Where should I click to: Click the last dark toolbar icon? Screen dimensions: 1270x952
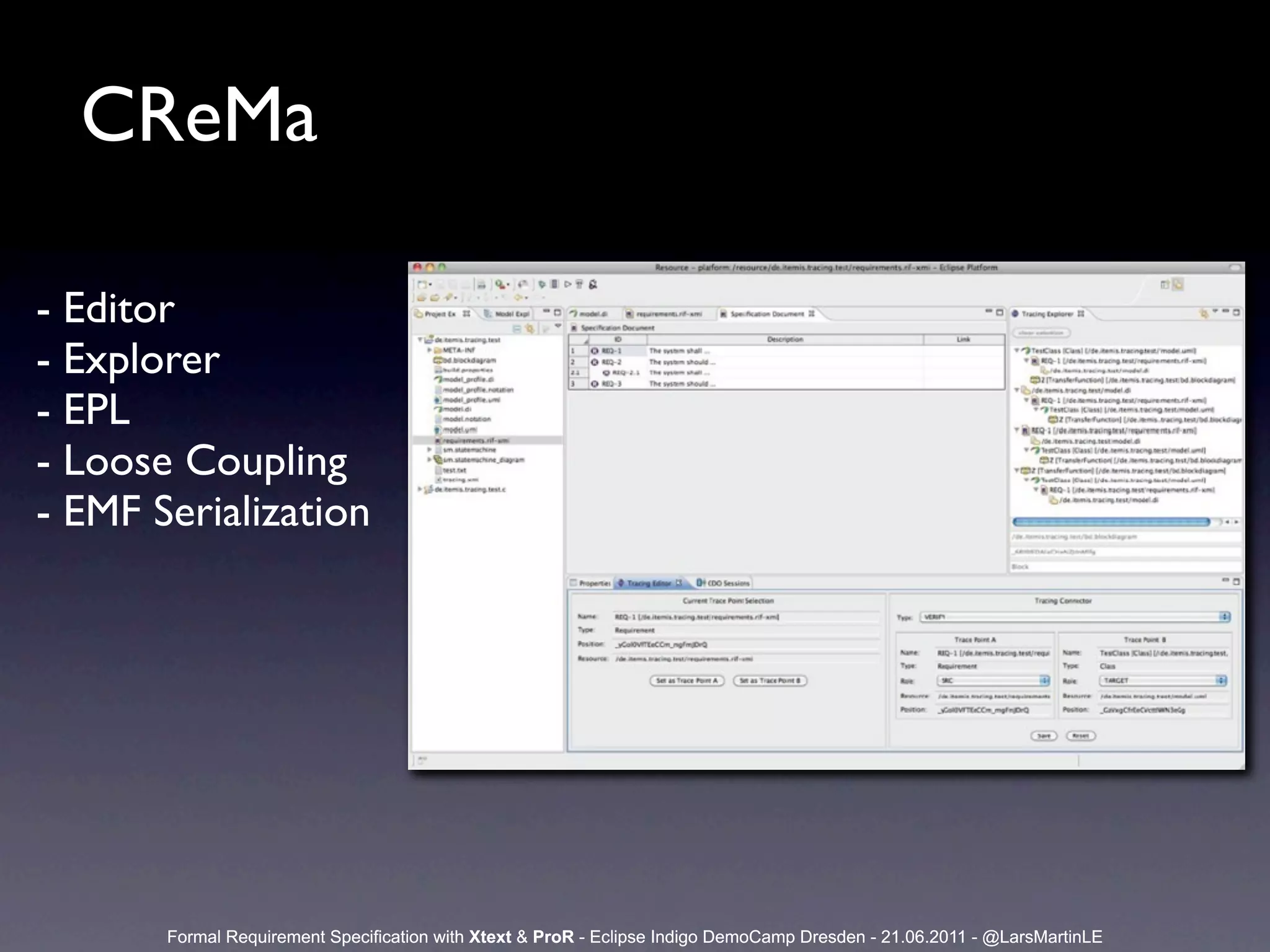click(x=593, y=284)
